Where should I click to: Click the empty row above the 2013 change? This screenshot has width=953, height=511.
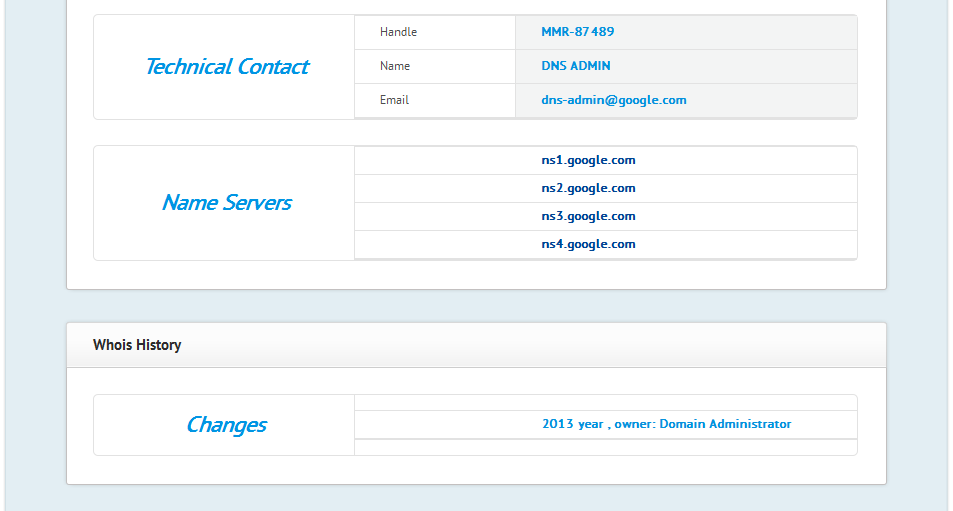605,403
